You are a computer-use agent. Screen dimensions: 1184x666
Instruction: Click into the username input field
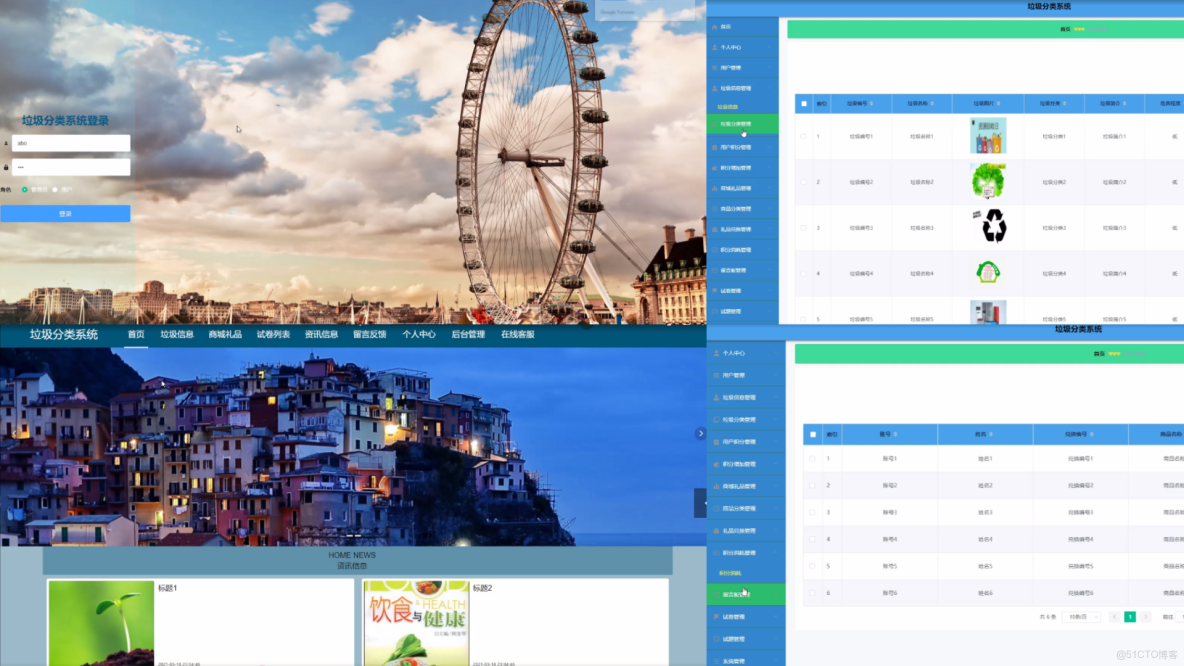[x=71, y=143]
